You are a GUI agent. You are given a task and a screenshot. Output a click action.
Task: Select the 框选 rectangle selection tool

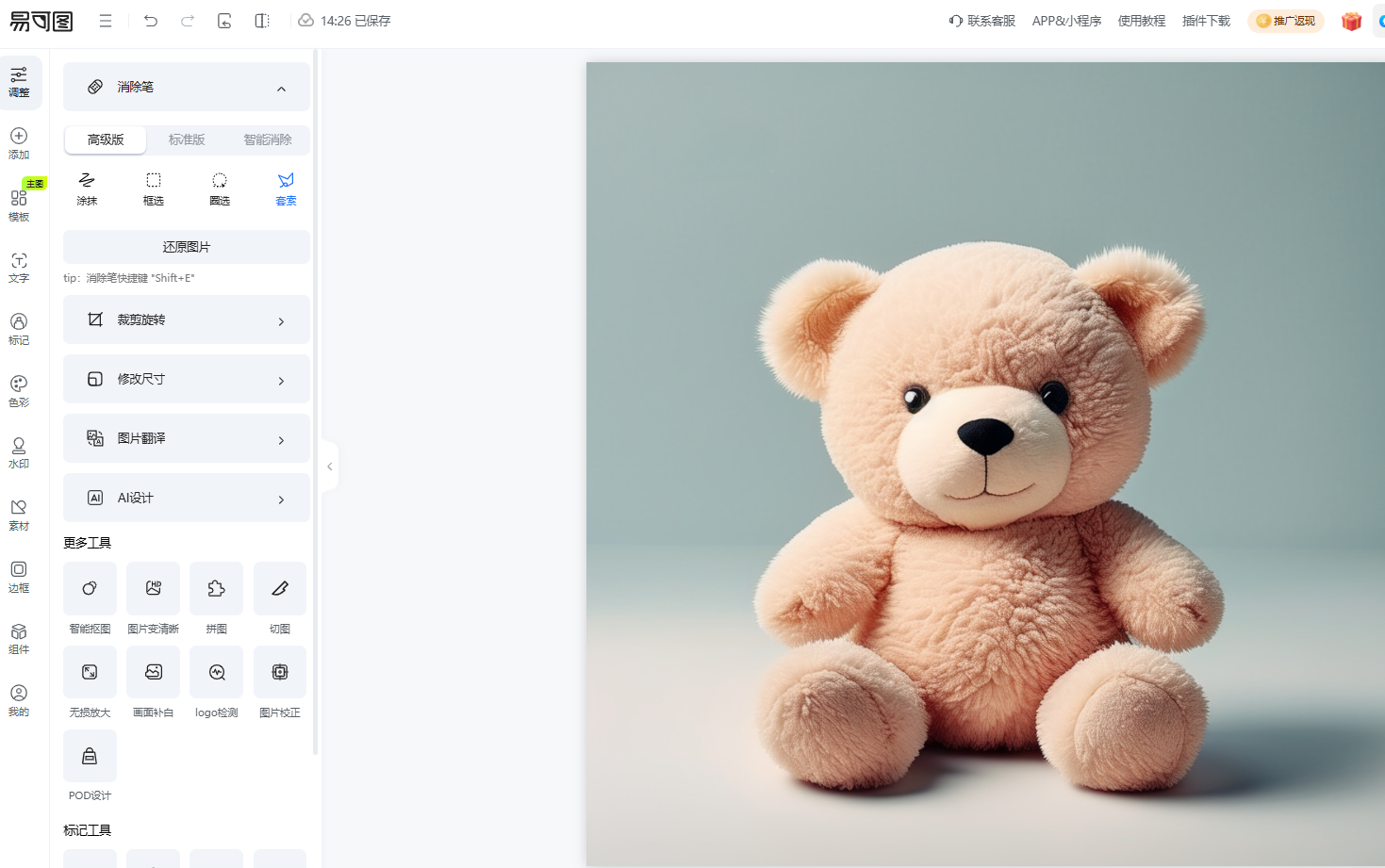pyautogui.click(x=153, y=188)
